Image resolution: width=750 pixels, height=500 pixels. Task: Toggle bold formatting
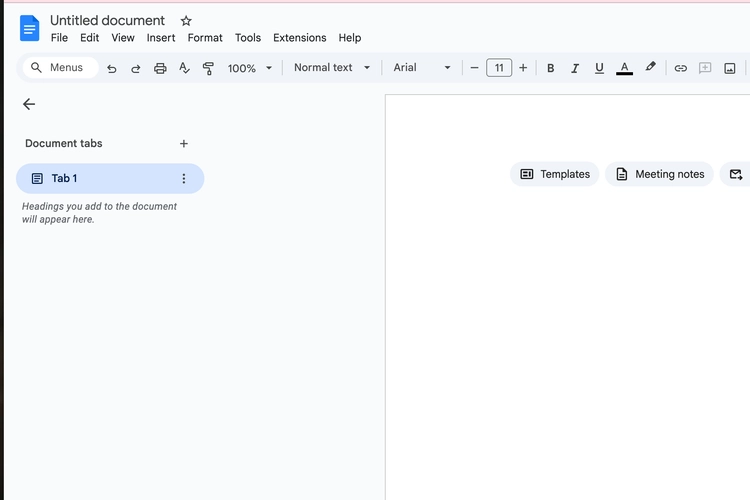coord(550,68)
